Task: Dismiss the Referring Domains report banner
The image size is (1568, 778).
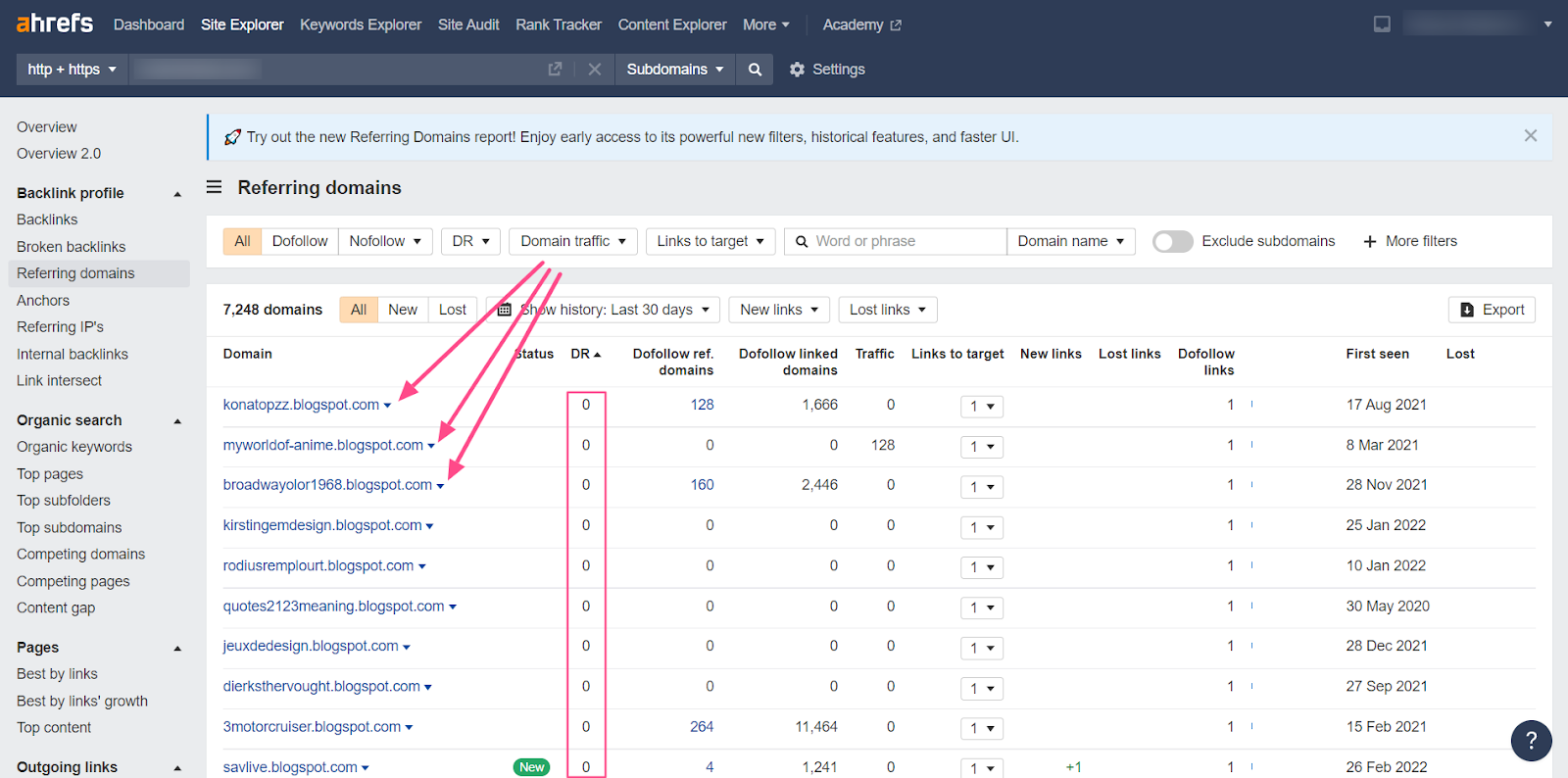Action: click(x=1531, y=136)
